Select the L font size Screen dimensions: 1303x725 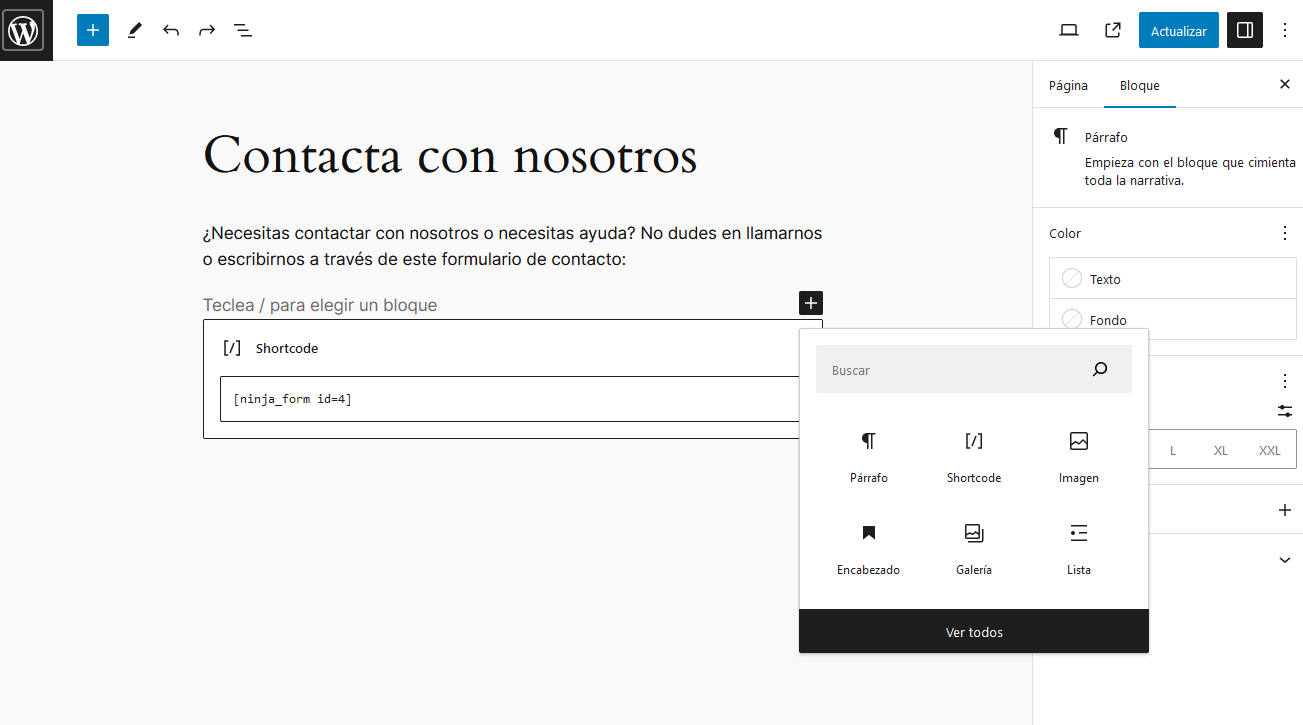pos(1173,450)
